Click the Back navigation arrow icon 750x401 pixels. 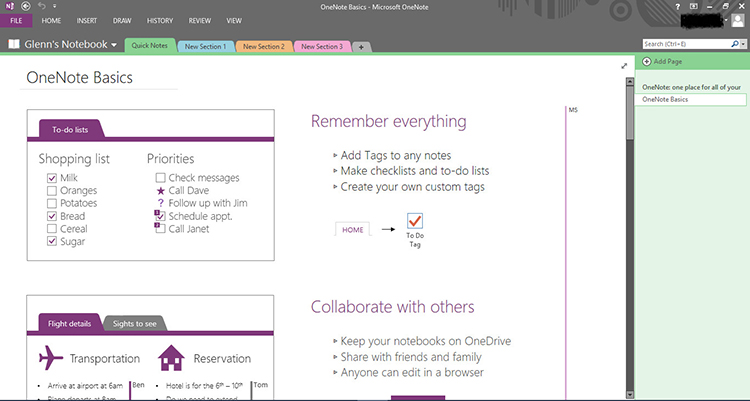(25, 6)
